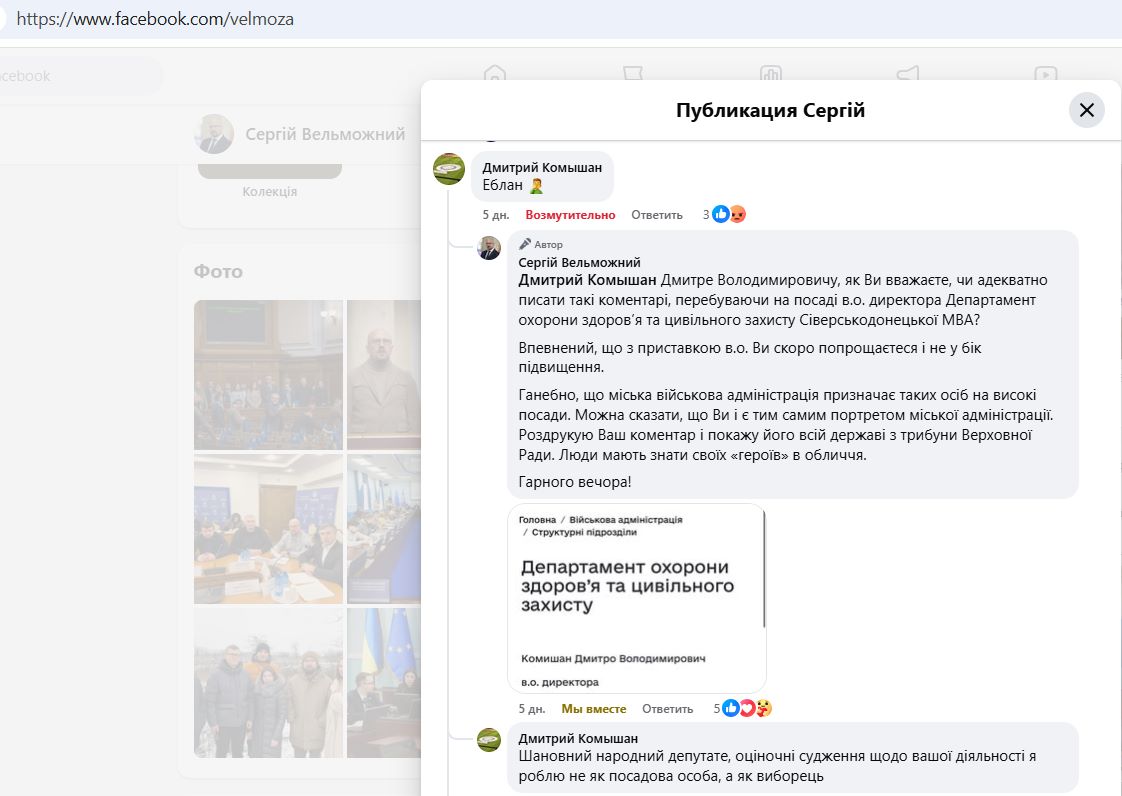The image size is (1122, 796).
Task: Click Ответить under the author's reply
Action: point(667,709)
